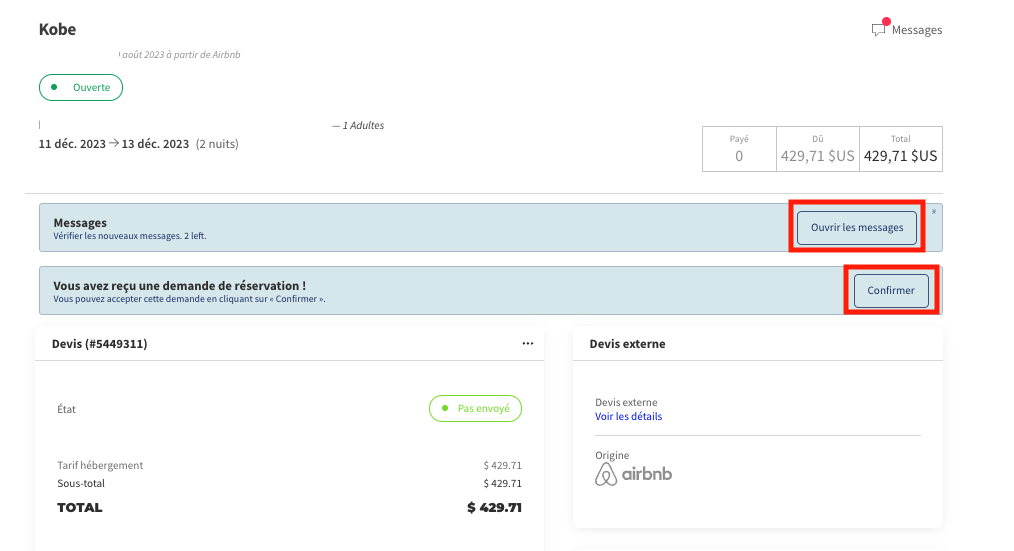Screen dimensions: 1014x551
Task: Open Voir les détails link
Action: click(629, 416)
